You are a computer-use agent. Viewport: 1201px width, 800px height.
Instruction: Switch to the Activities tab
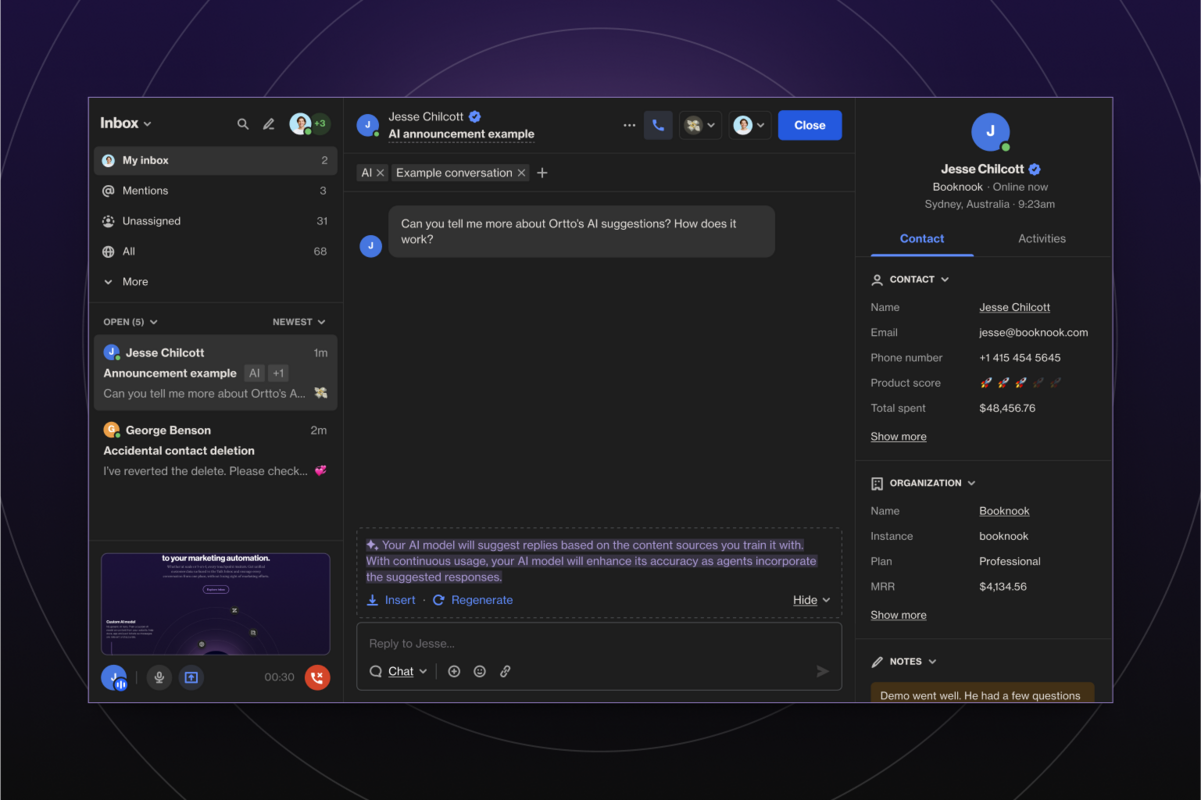(1042, 239)
